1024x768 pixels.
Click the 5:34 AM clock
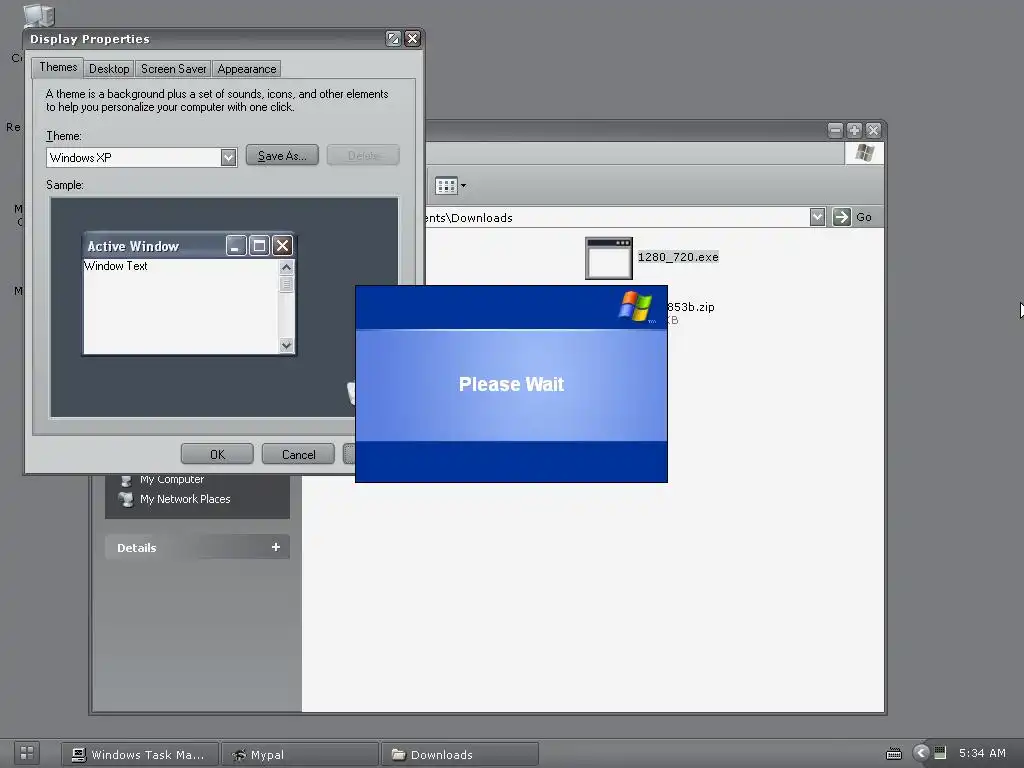click(x=982, y=753)
